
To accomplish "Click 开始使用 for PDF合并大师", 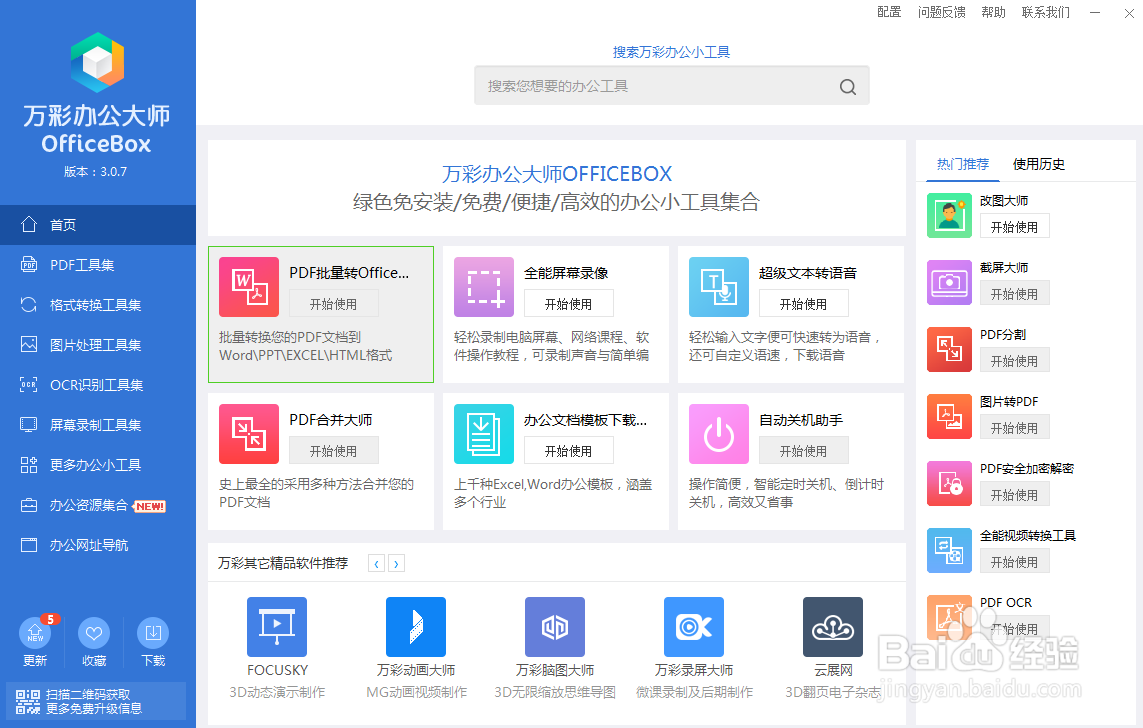I will click(333, 451).
